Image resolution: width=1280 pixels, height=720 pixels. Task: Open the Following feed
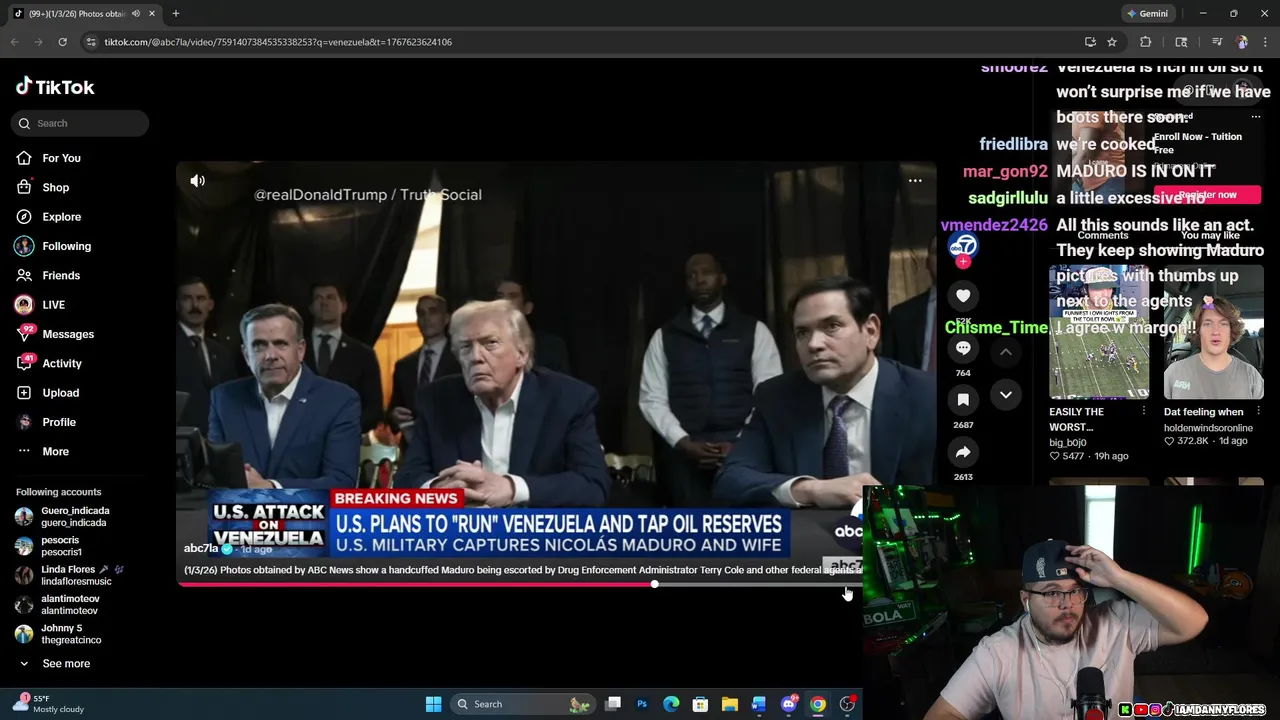click(66, 246)
